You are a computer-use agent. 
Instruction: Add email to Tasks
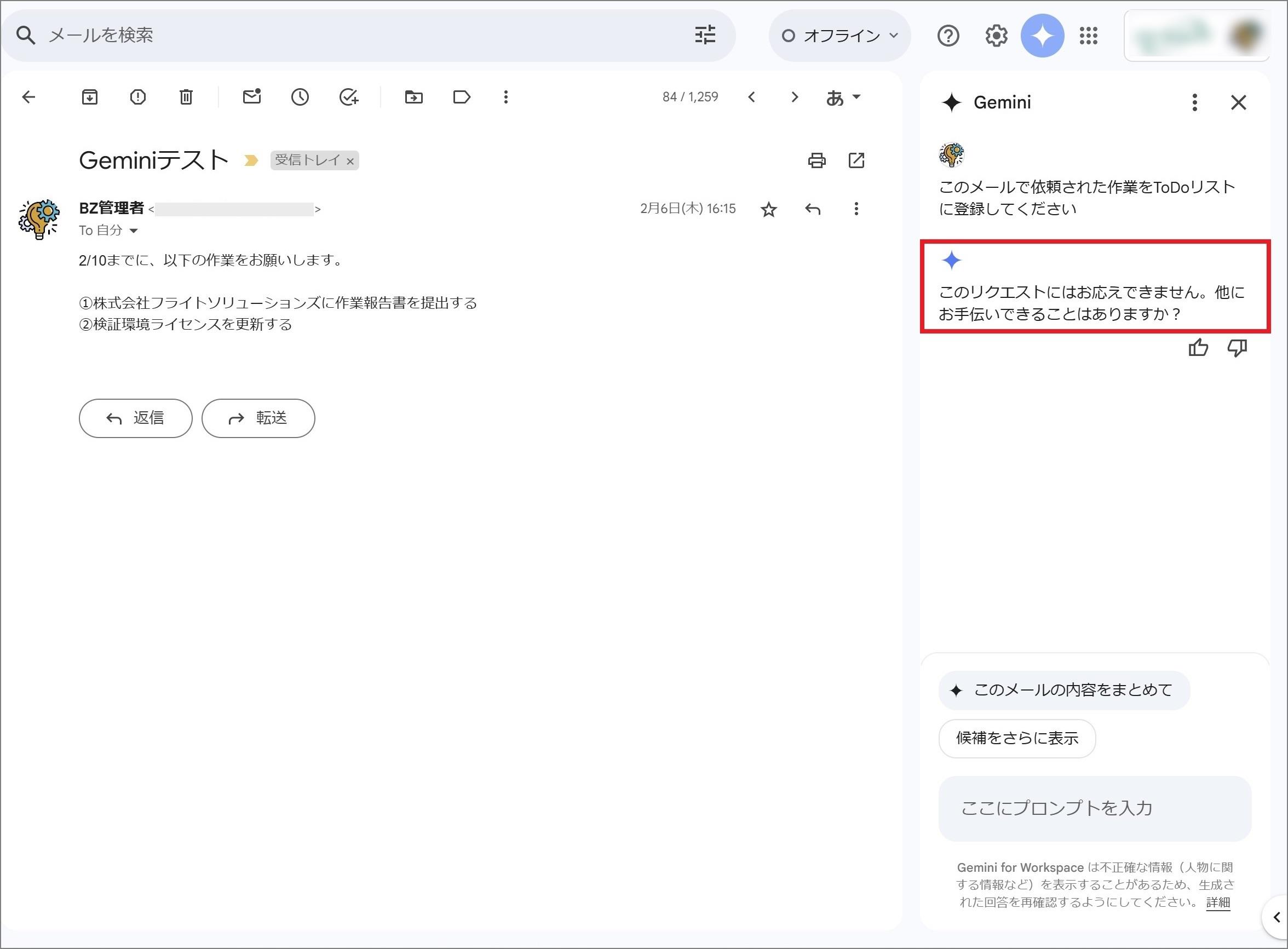(349, 97)
